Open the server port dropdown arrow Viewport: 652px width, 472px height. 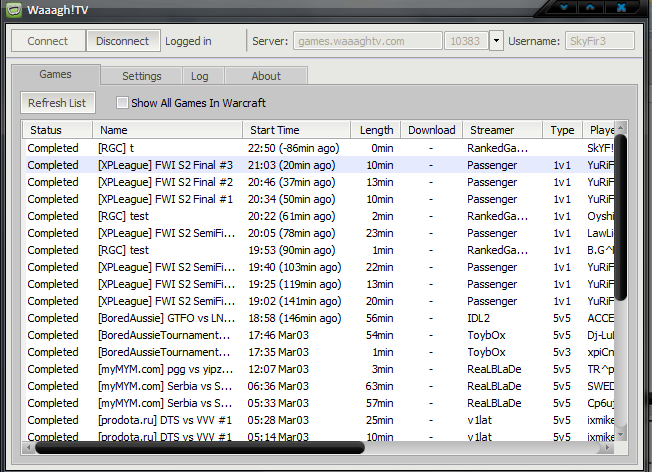tap(496, 41)
